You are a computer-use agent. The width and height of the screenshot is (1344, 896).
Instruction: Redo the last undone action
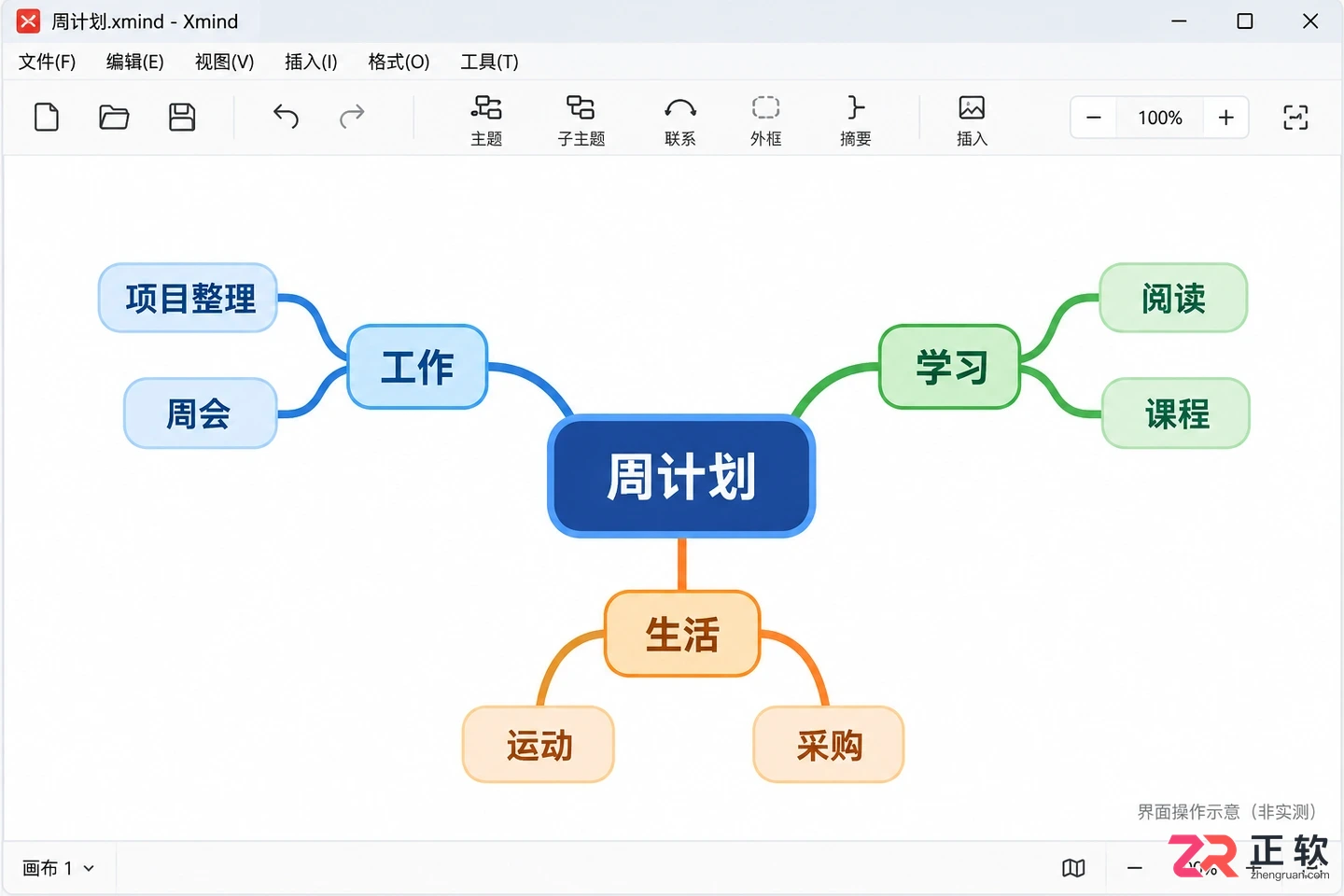352,117
